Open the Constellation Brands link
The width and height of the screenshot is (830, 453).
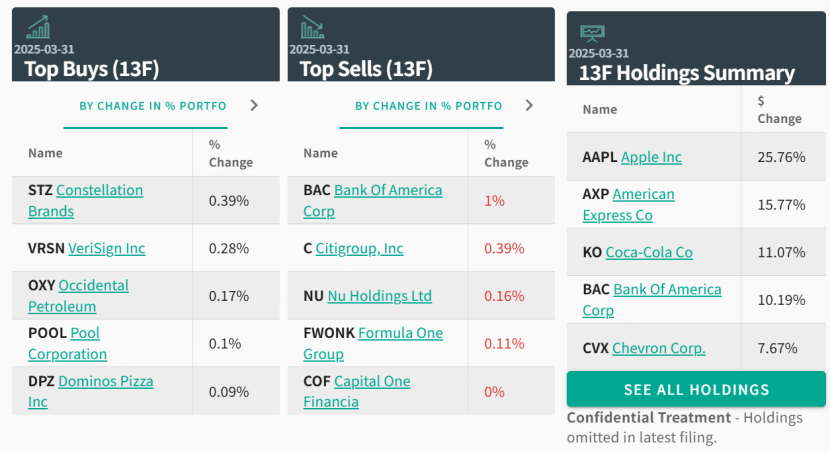click(x=99, y=190)
